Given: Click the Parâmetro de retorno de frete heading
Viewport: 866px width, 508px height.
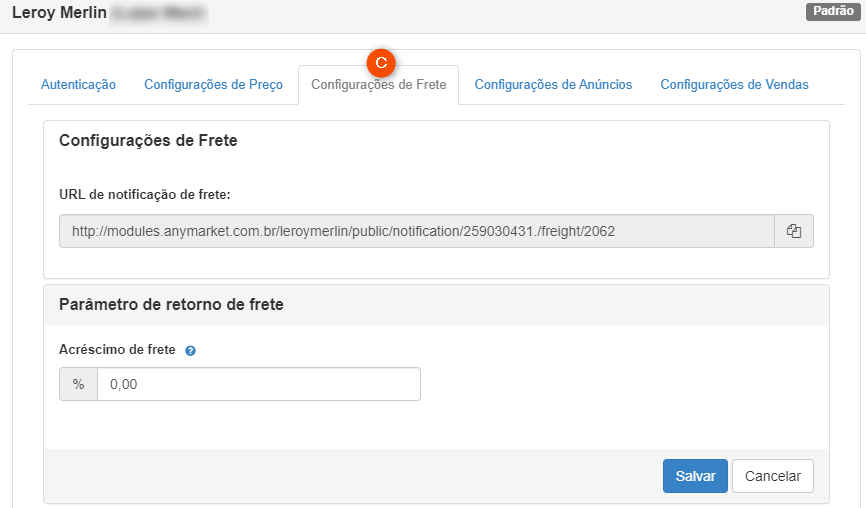Looking at the screenshot, I should pos(171,304).
